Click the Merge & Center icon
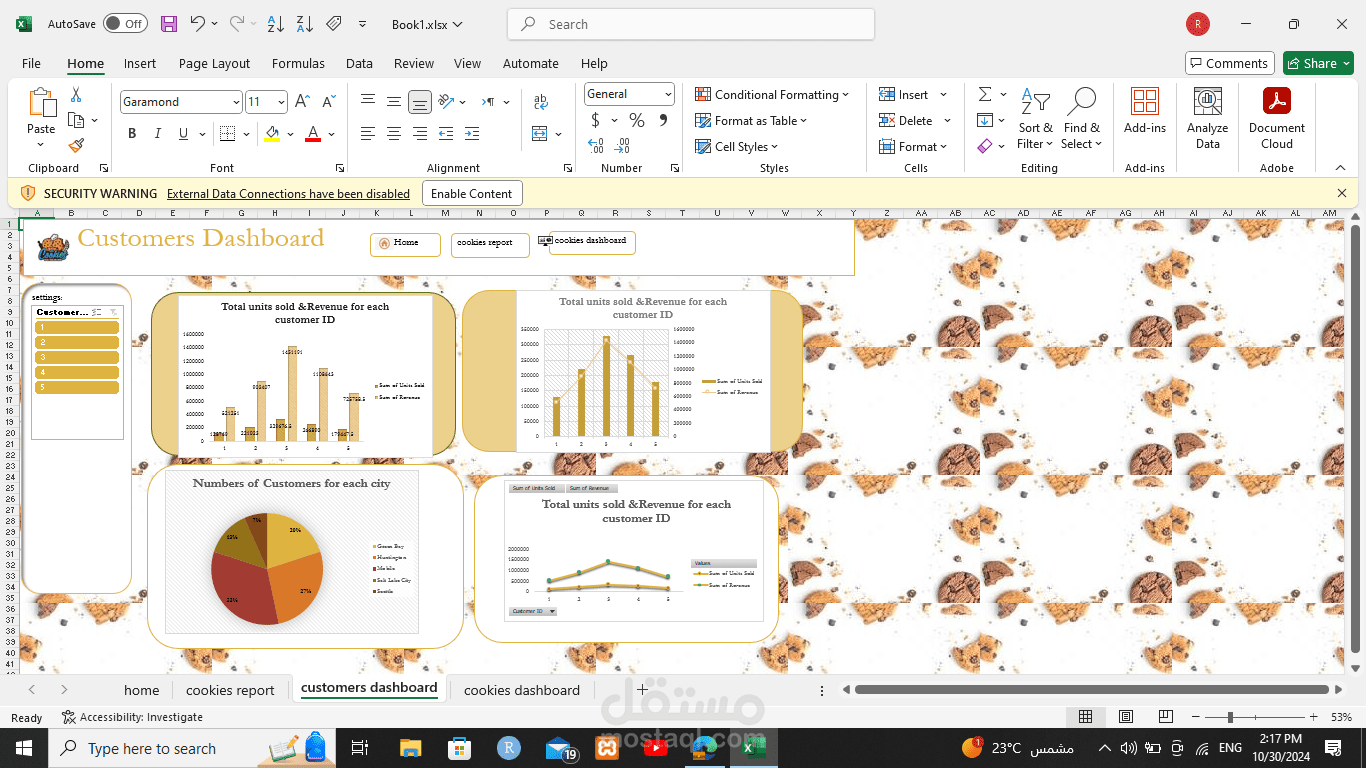The height and width of the screenshot is (768, 1366). pos(540,134)
